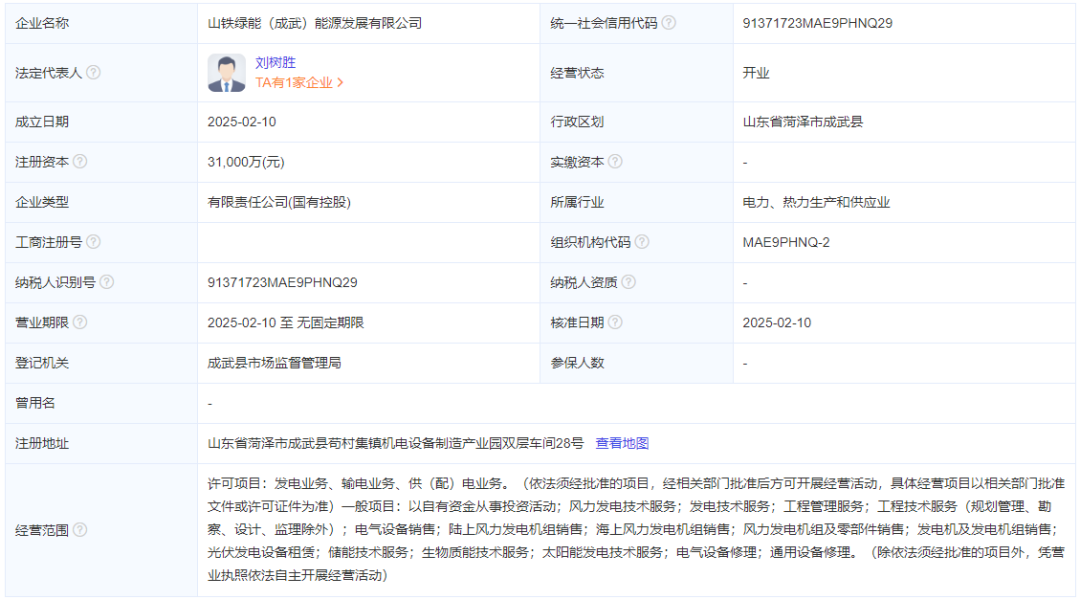Click 曾用名 label
Viewport: 1080px width, 600px height.
coord(35,403)
